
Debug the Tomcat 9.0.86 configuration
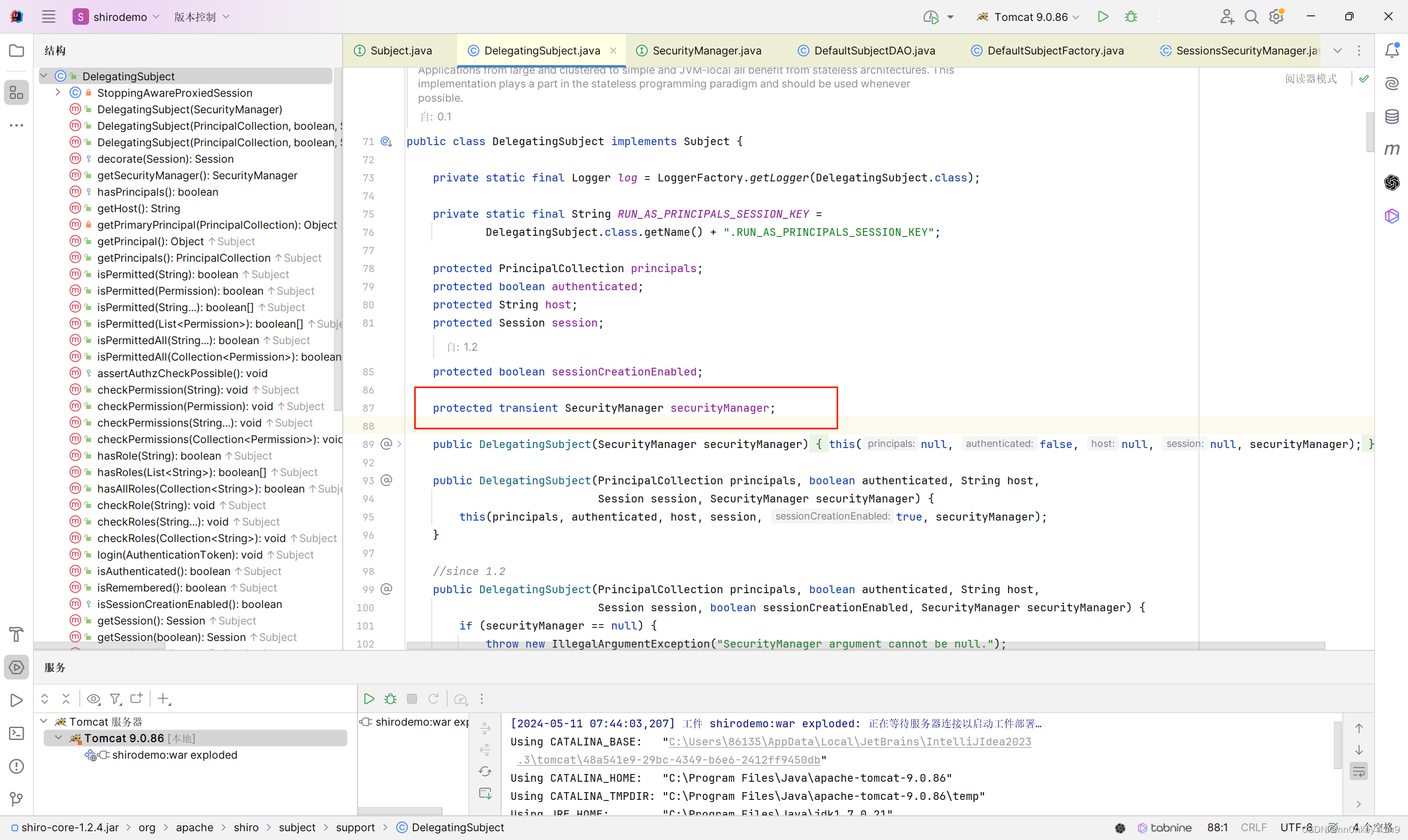pos(1131,16)
